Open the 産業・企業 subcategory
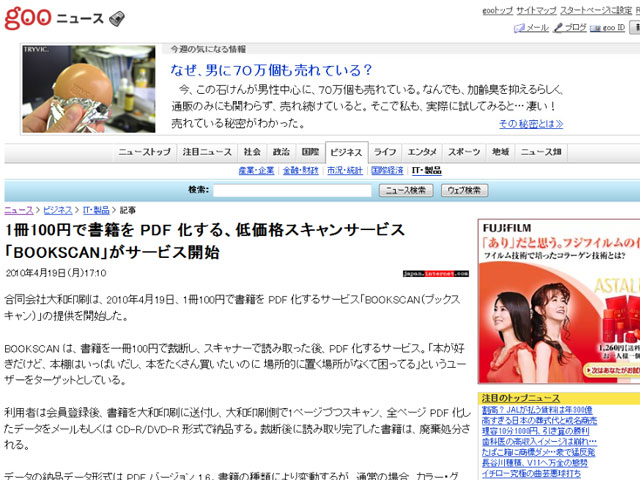 point(256,171)
